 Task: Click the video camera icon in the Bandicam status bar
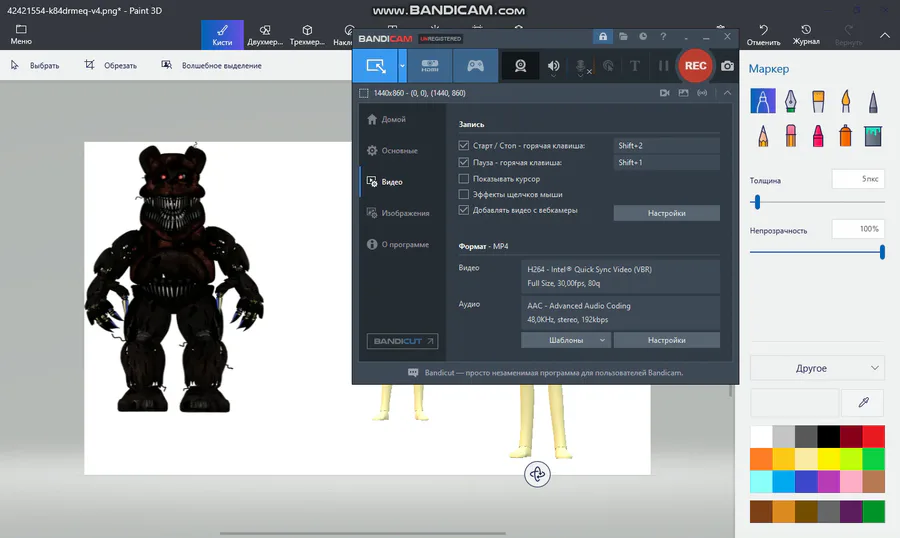(665, 93)
